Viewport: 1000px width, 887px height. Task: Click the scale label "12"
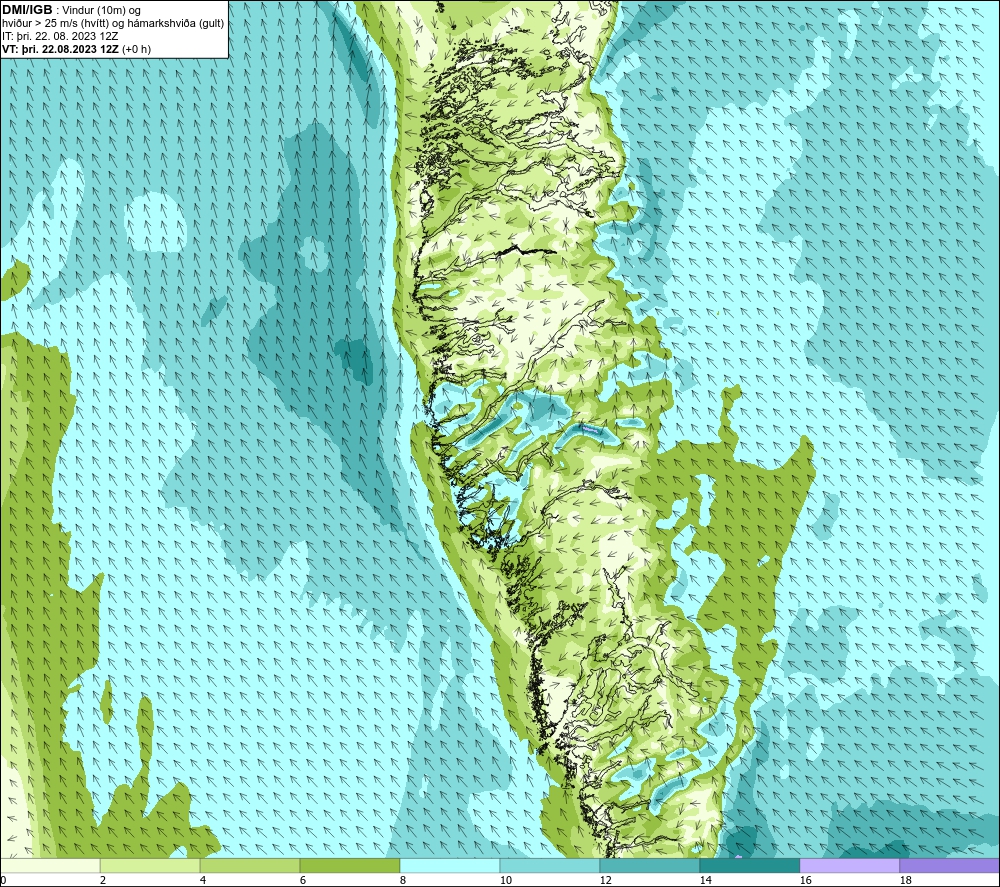click(x=605, y=881)
